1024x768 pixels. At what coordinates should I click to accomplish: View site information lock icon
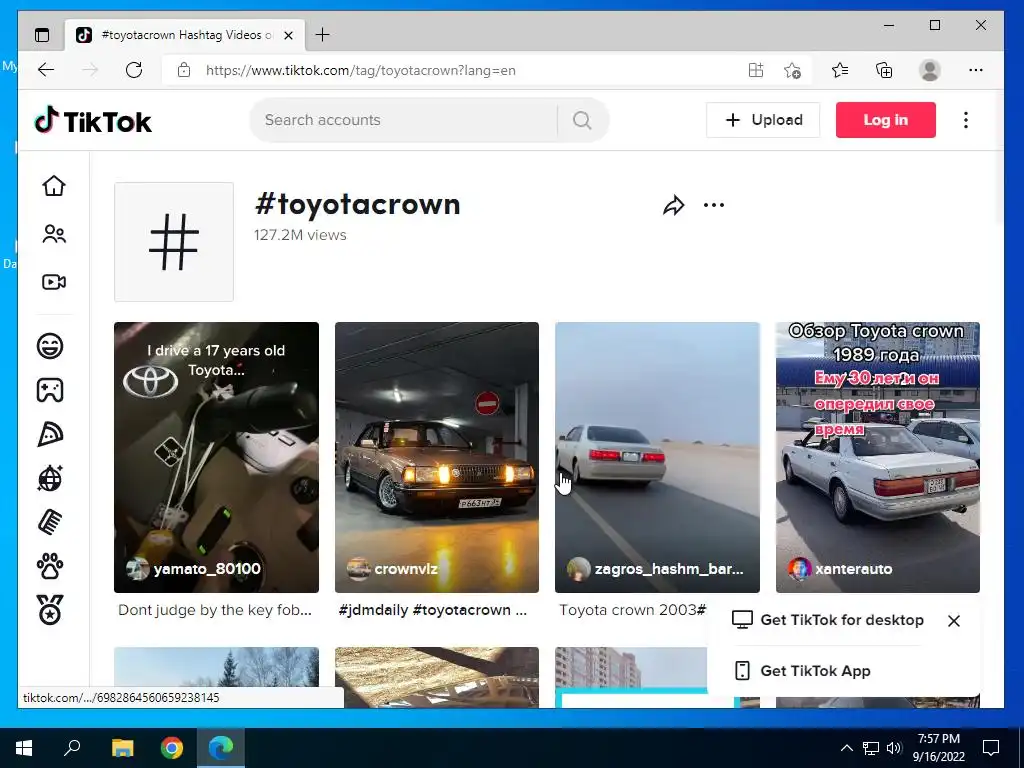[184, 70]
